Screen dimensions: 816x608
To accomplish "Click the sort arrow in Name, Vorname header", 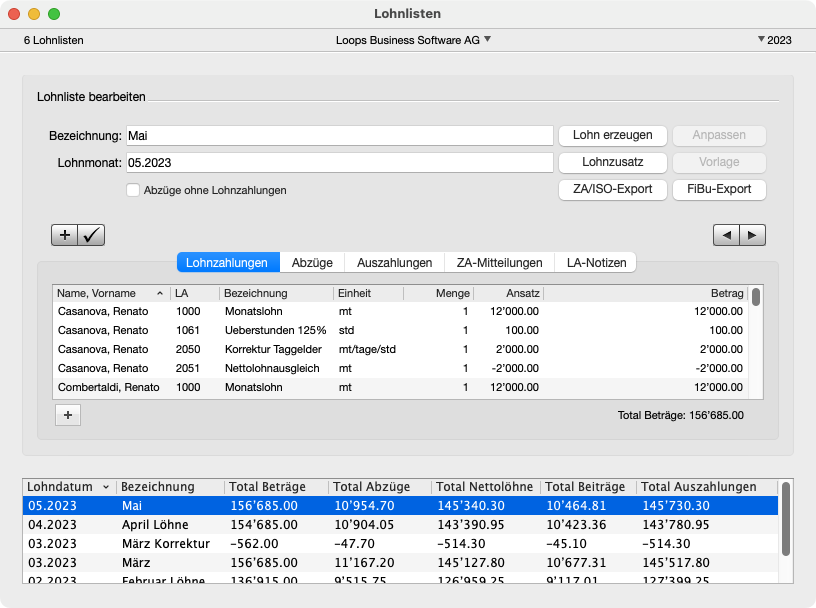I will [160, 294].
